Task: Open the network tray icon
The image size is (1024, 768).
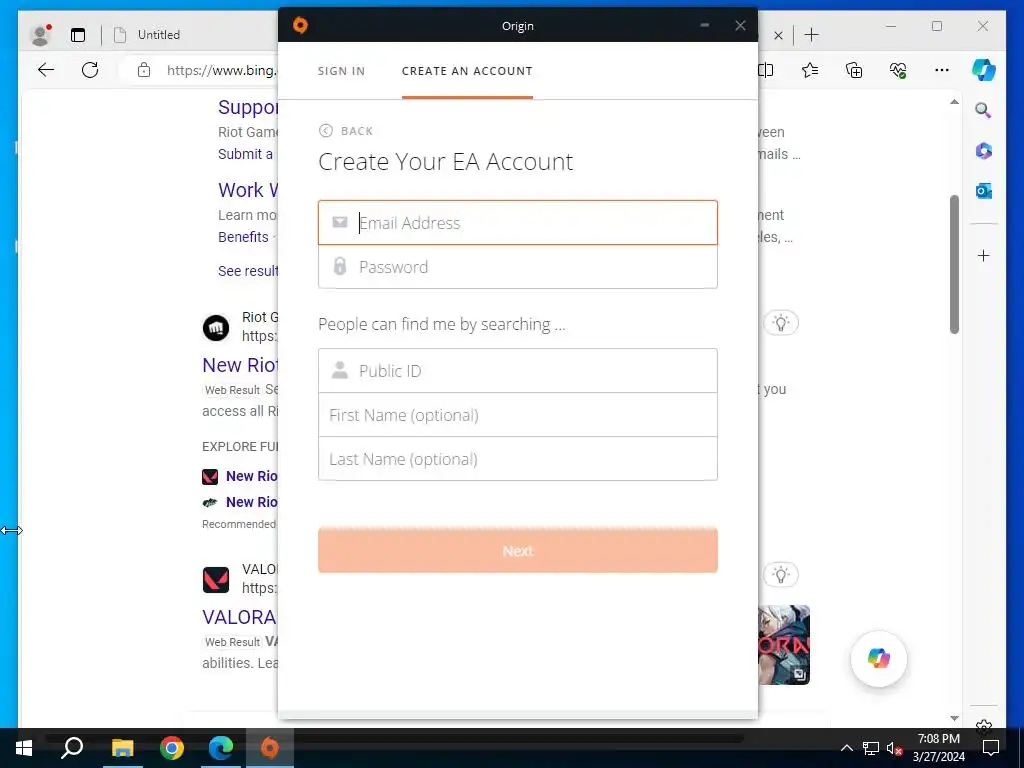Action: 871,748
